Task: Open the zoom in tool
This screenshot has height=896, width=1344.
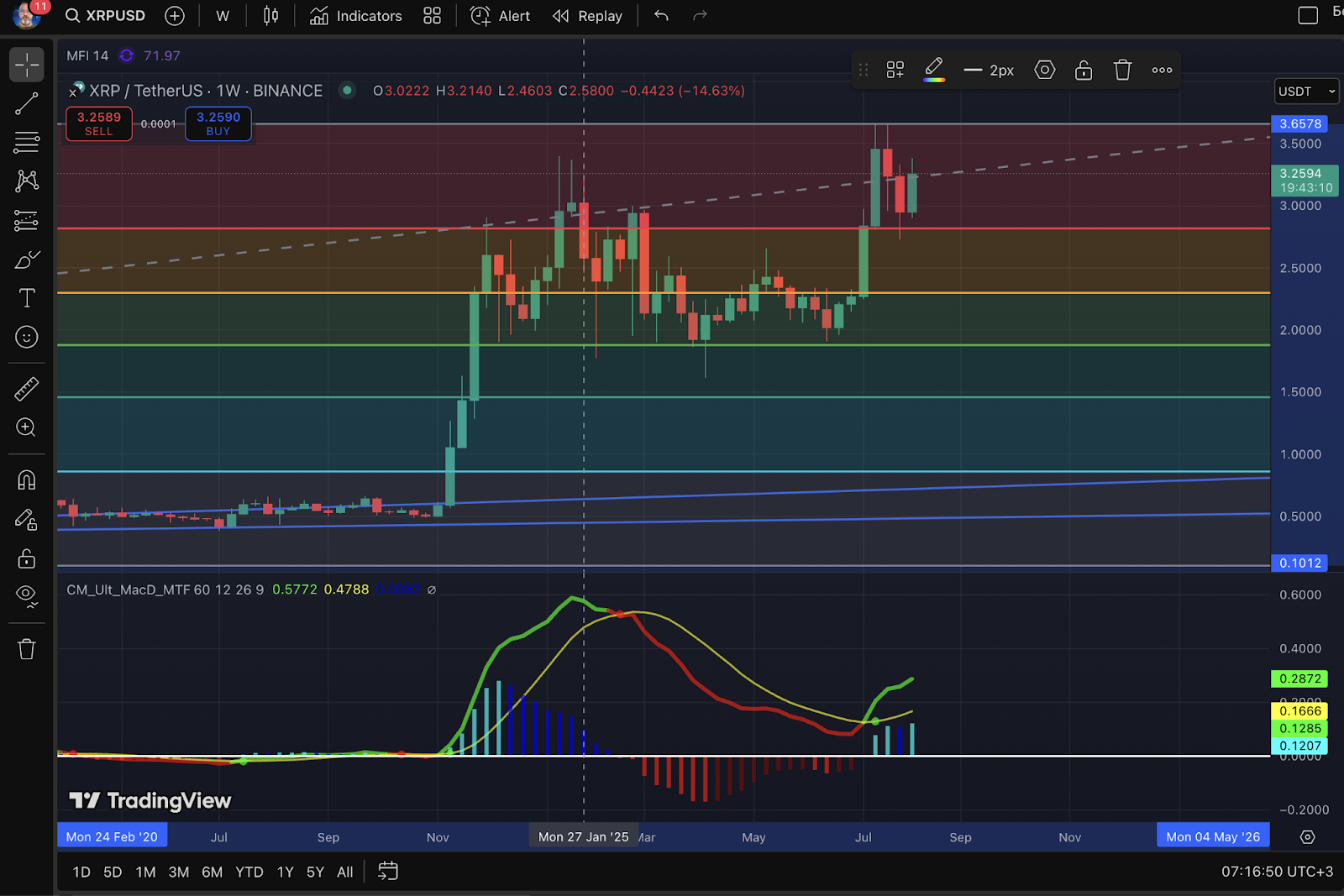Action: coord(26,427)
